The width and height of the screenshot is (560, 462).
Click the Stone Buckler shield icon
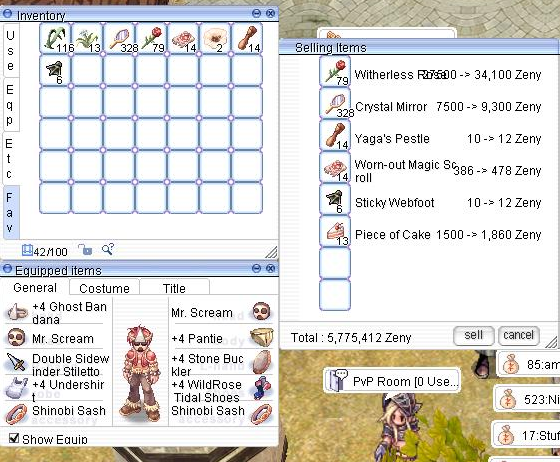[x=262, y=362]
